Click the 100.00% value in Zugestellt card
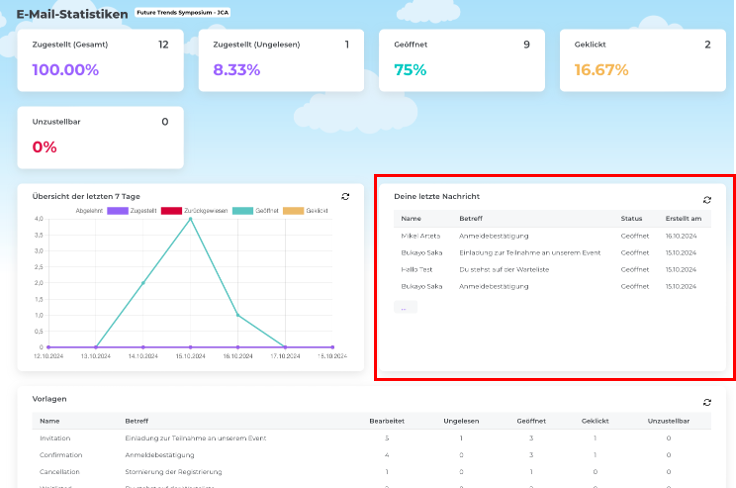The image size is (736, 488). coord(66,70)
